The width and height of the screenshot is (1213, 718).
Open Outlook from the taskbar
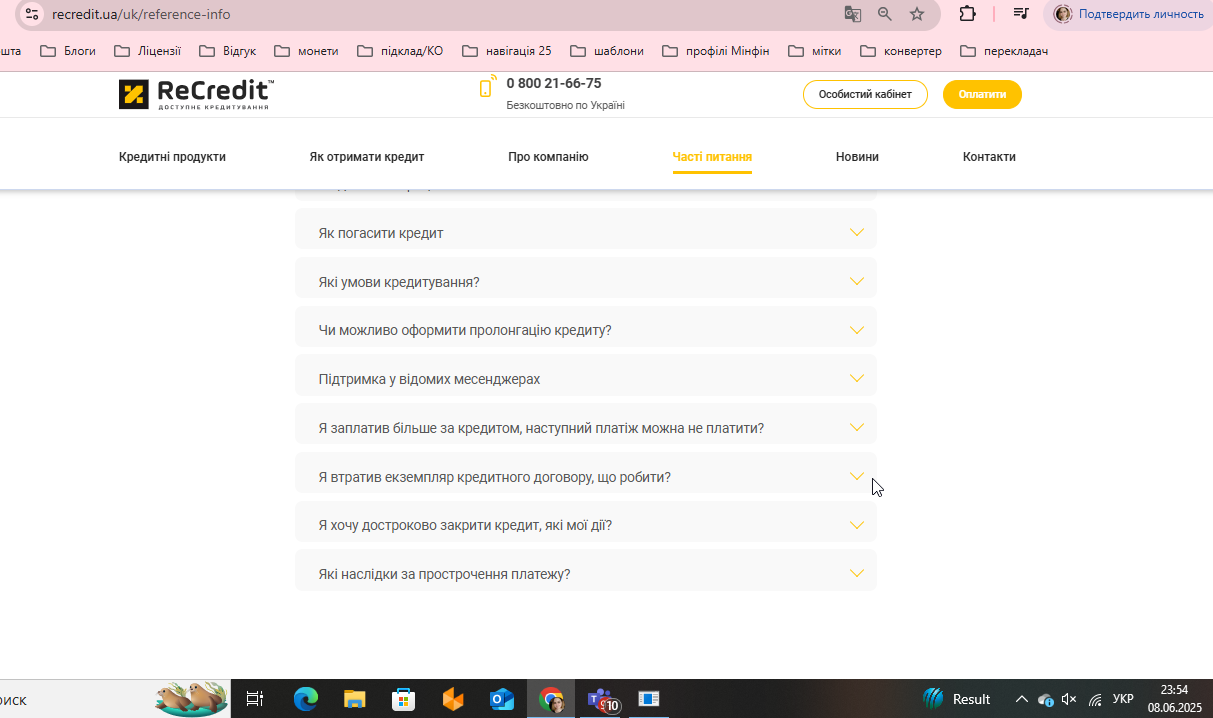tap(501, 699)
